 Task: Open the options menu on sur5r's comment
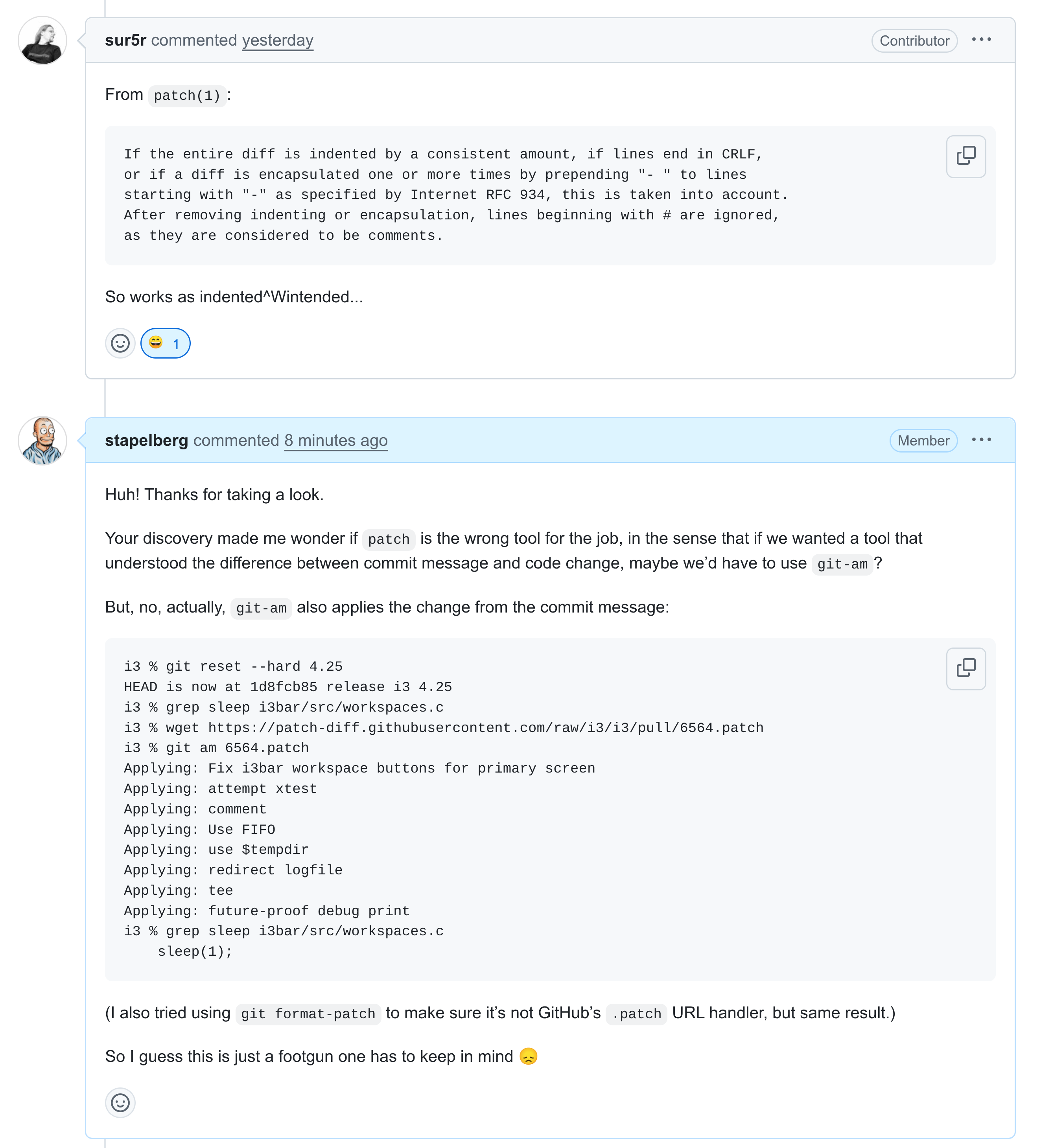[981, 40]
